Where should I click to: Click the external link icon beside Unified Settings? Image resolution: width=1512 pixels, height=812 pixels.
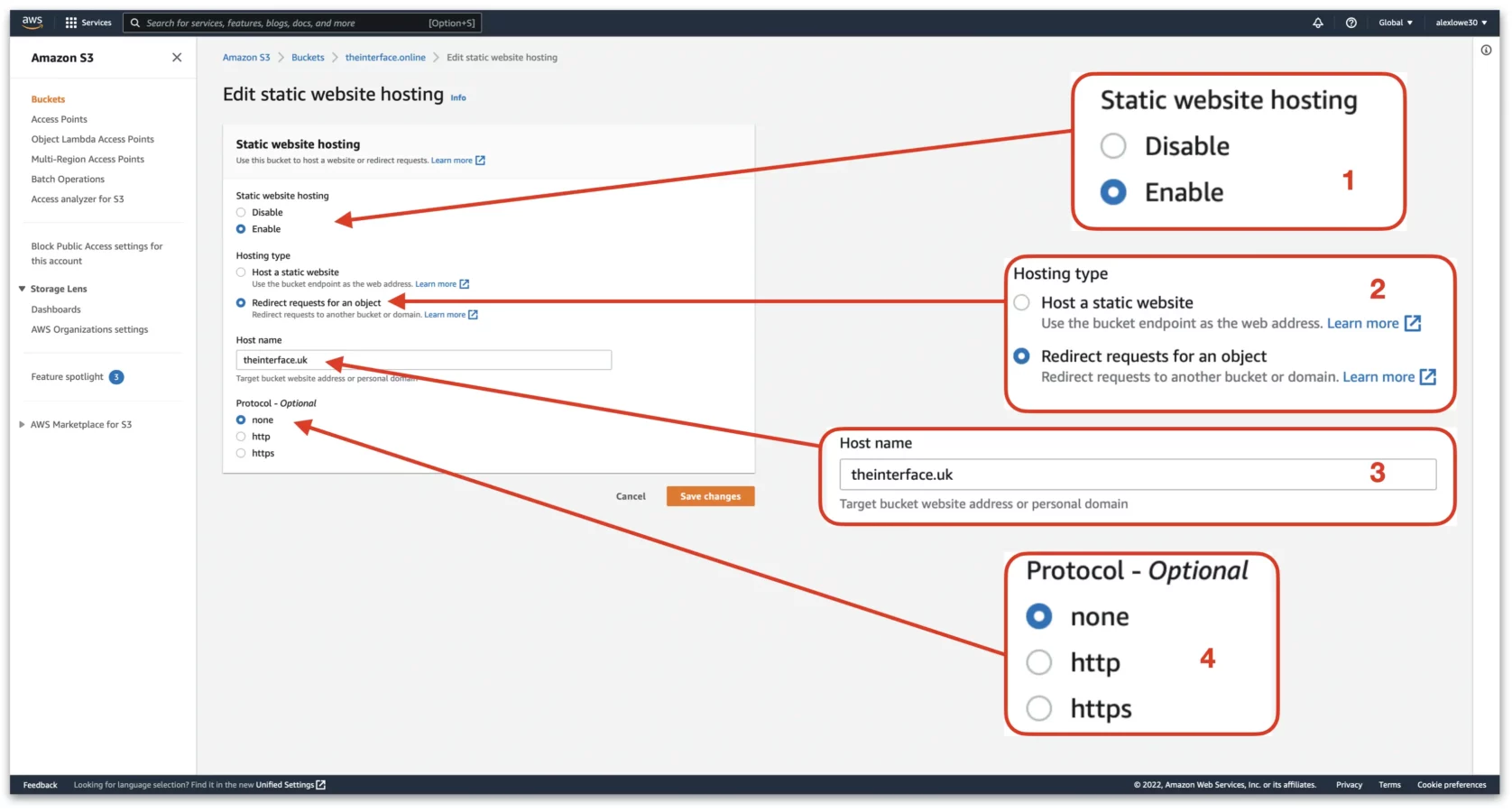[x=321, y=785]
